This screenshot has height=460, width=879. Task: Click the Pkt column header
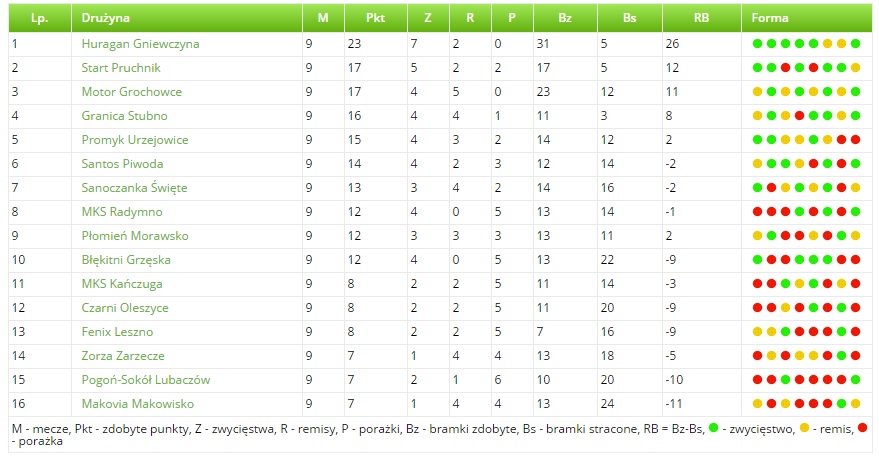[375, 18]
